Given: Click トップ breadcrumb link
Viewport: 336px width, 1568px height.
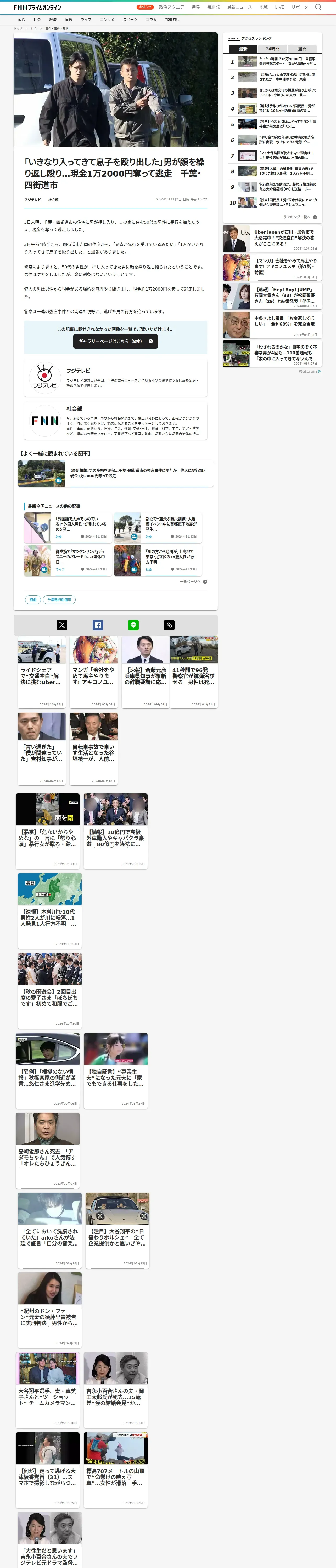Looking at the screenshot, I should (18, 28).
